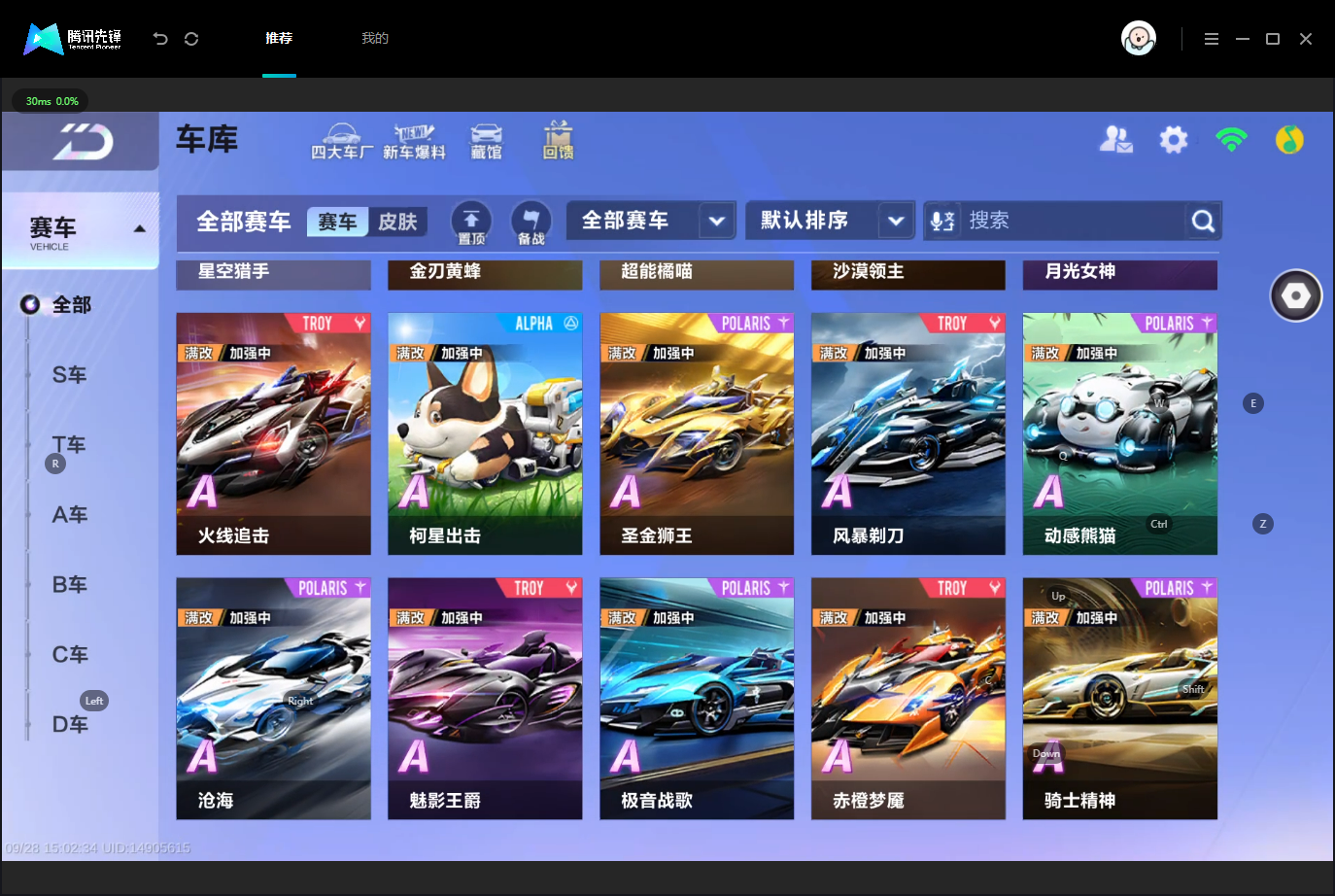This screenshot has height=896, width=1335.
Task: Select the A车 category
Action: click(x=70, y=514)
